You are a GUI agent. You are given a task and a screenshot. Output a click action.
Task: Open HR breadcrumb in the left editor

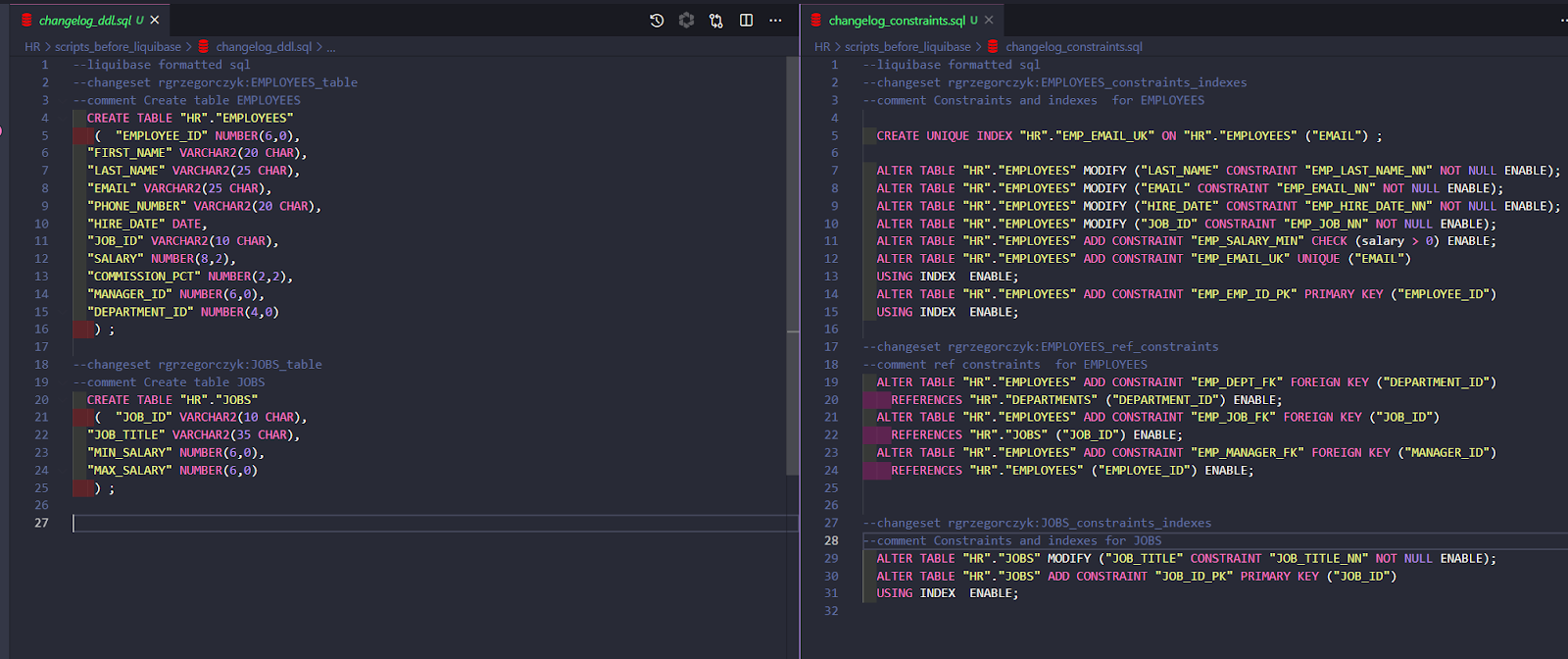[32, 47]
